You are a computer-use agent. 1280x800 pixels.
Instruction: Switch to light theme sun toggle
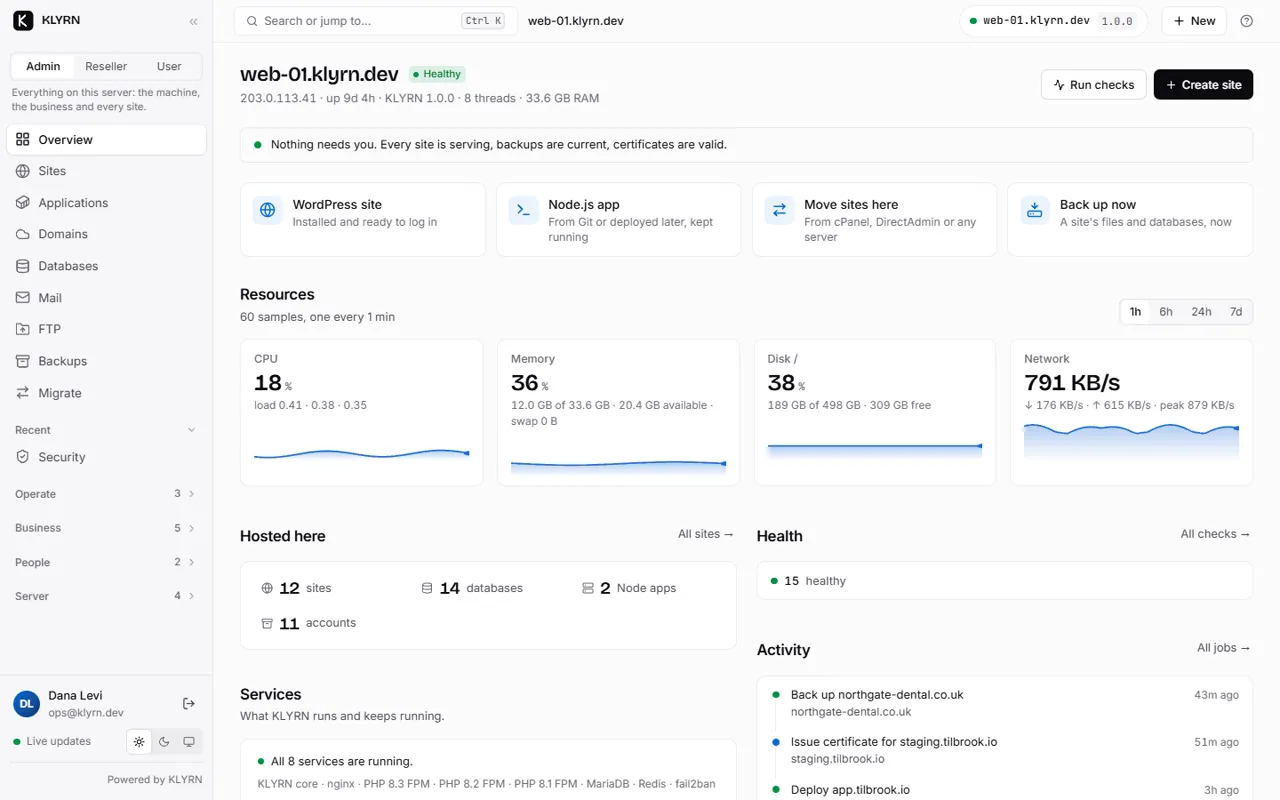(139, 742)
